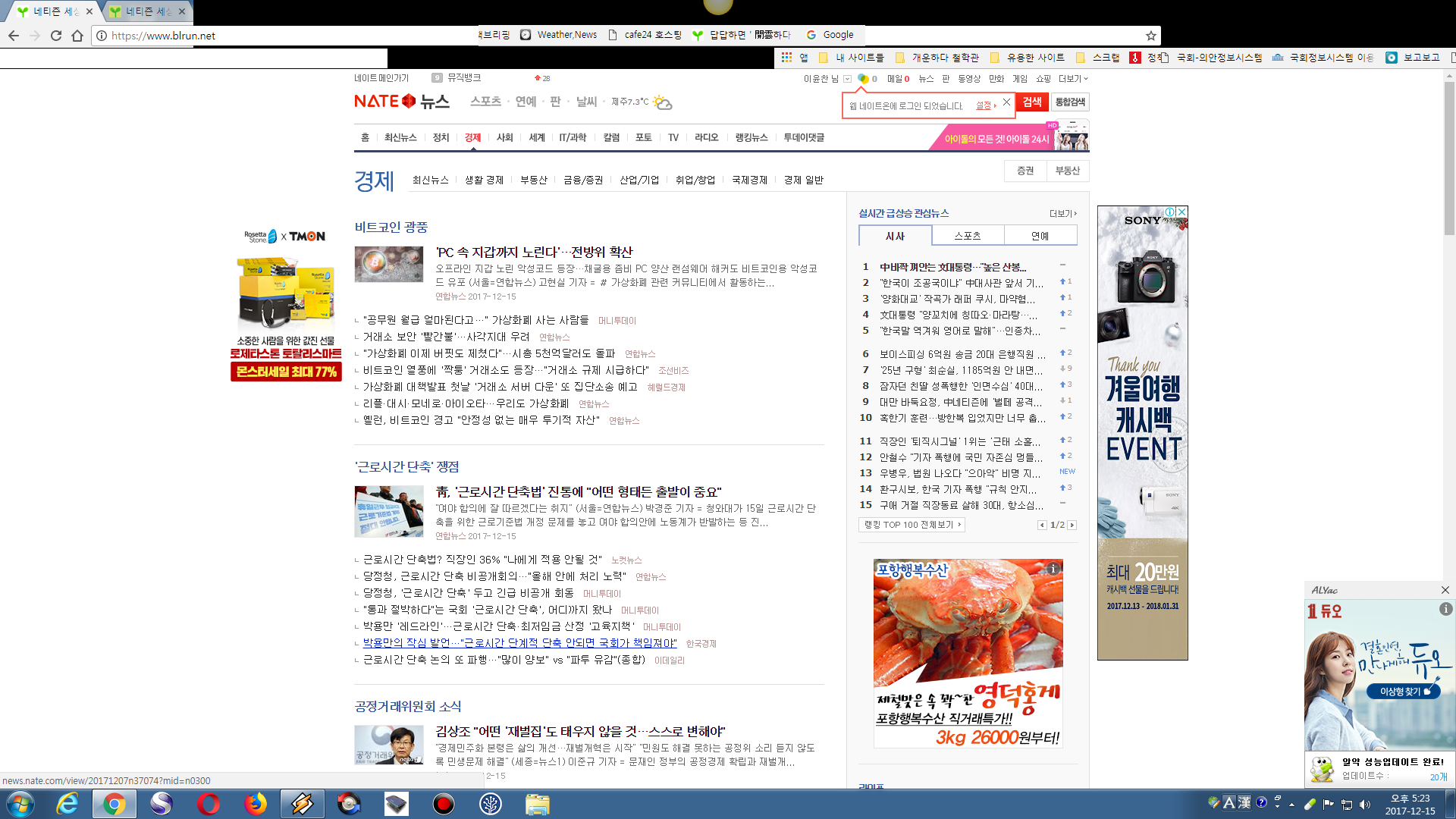
Task: Open the 보고보고 bookmark
Action: 1413,57
